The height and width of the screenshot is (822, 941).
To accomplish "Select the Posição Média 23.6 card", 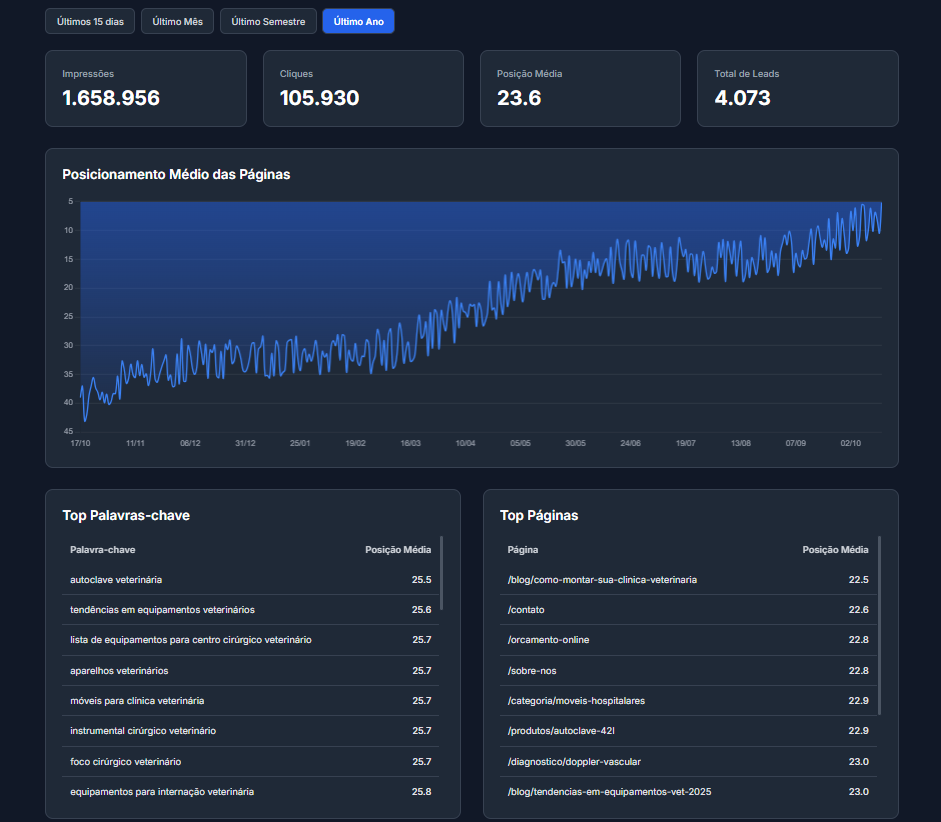I will [x=580, y=89].
